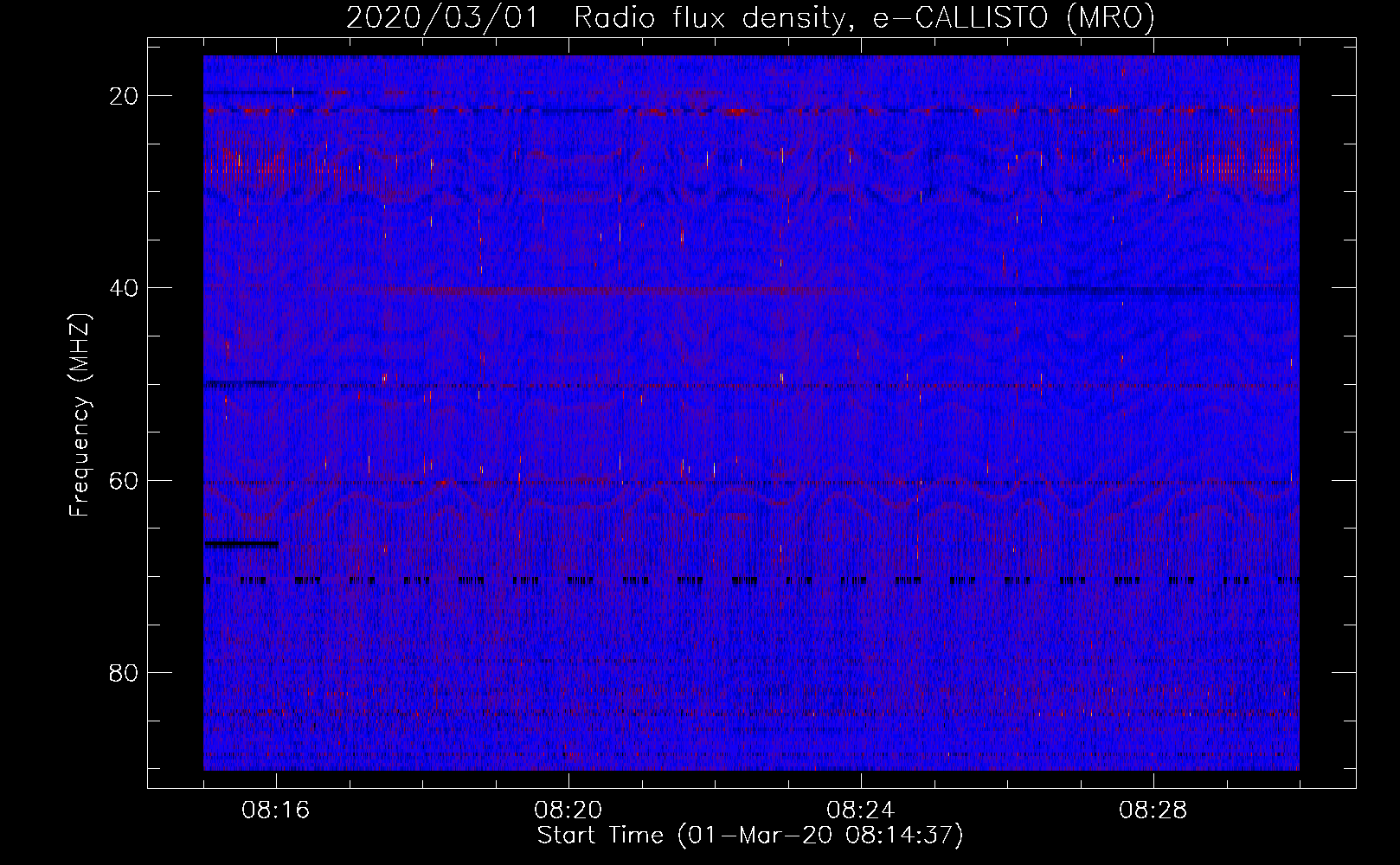Viewport: 1400px width, 865px height.
Task: Click the 08:24 time axis tick label
Action: [x=861, y=811]
